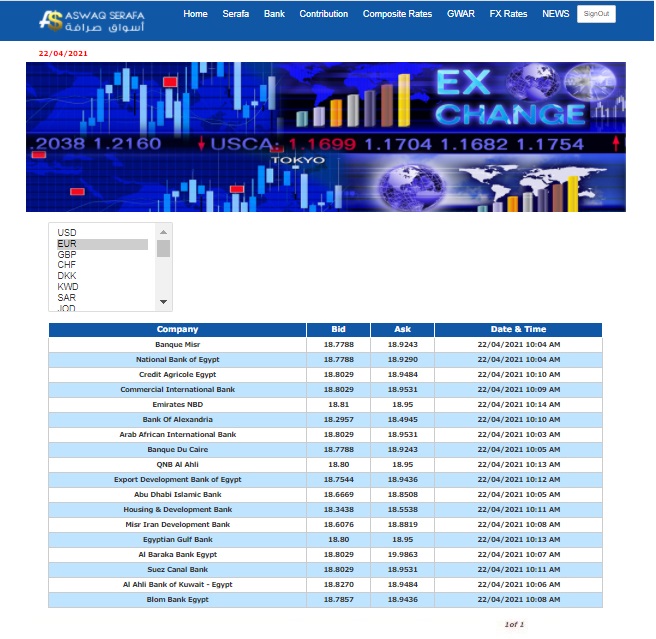Click Blom Bank Egypt ask 18.9436
Screen dimensions: 656x639
tap(402, 600)
